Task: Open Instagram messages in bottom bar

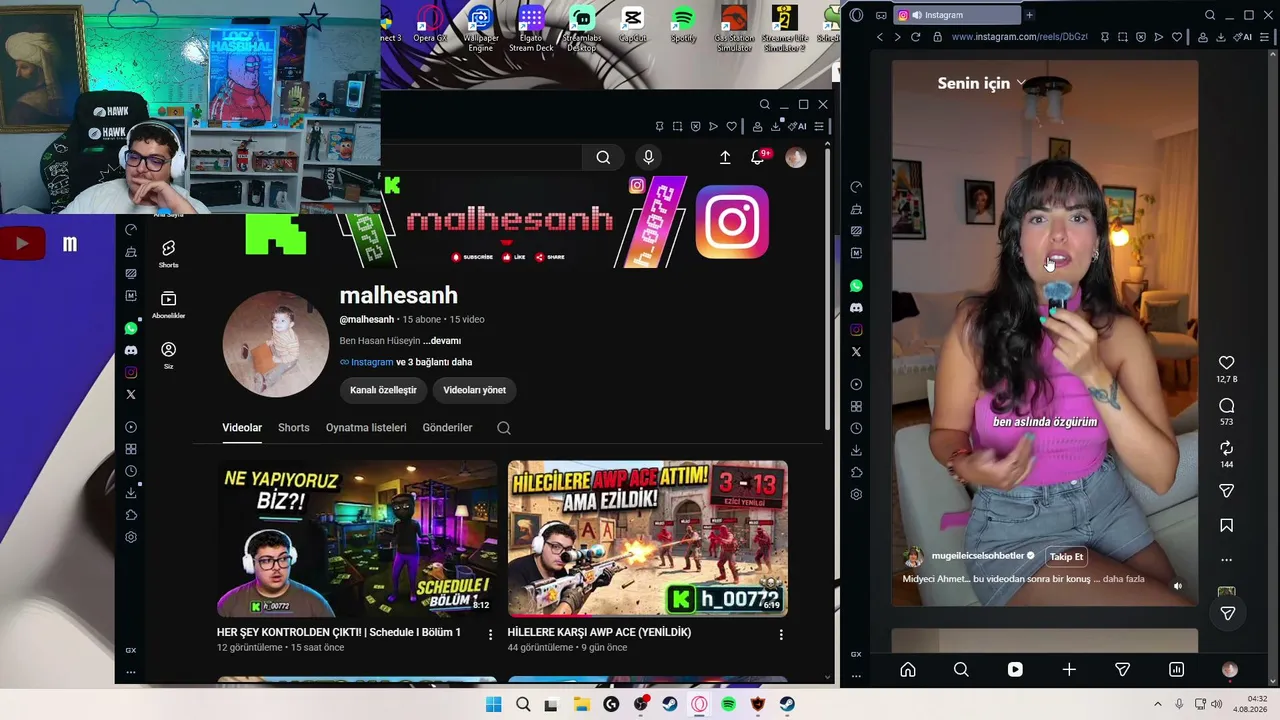Action: 1123,670
